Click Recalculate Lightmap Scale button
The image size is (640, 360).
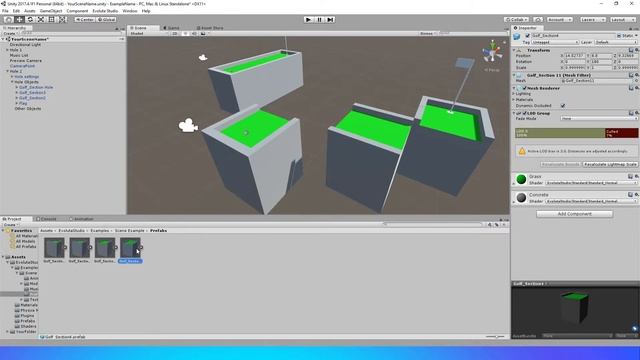click(x=610, y=164)
